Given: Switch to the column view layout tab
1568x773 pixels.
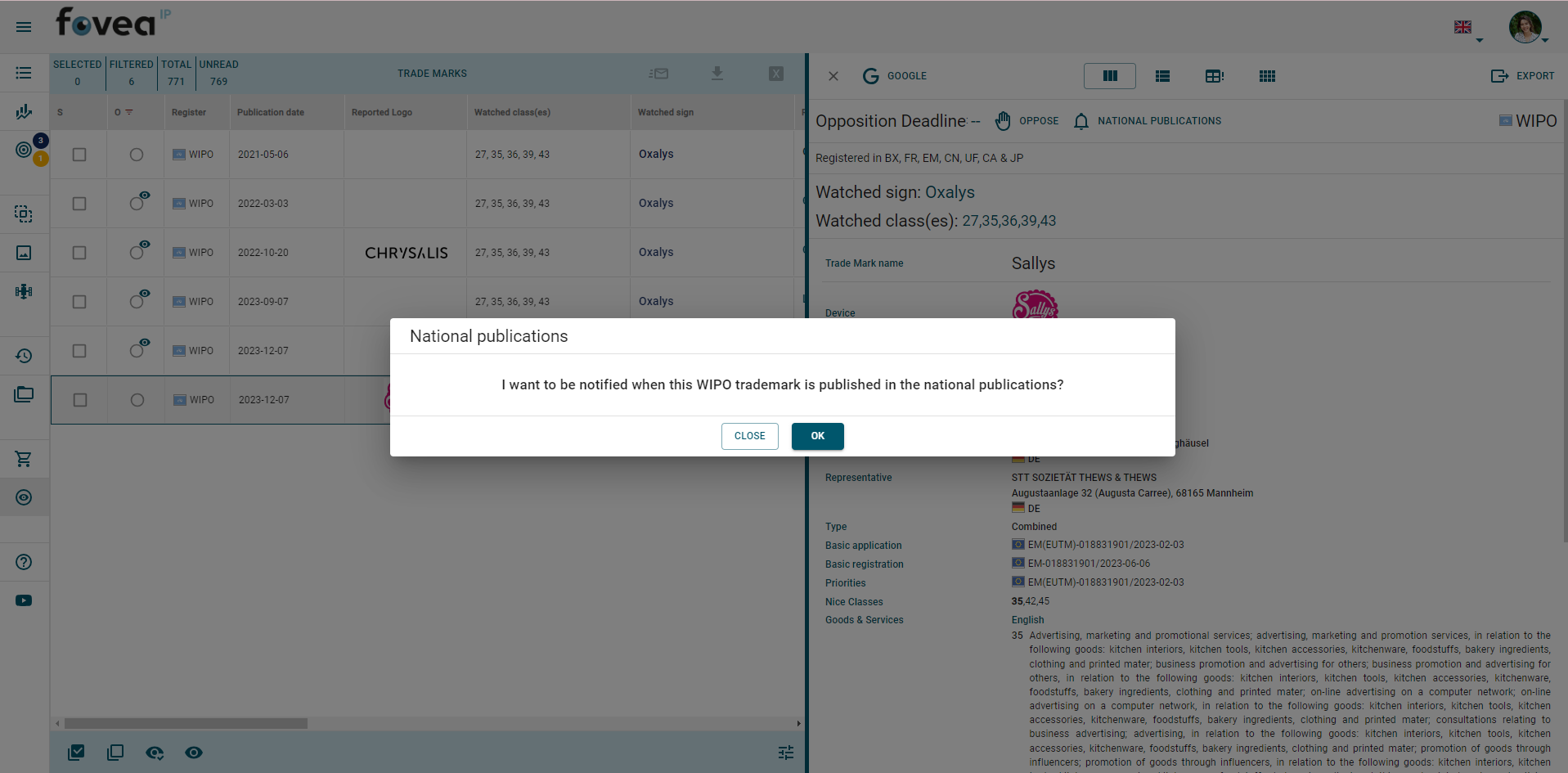Looking at the screenshot, I should pos(1109,76).
